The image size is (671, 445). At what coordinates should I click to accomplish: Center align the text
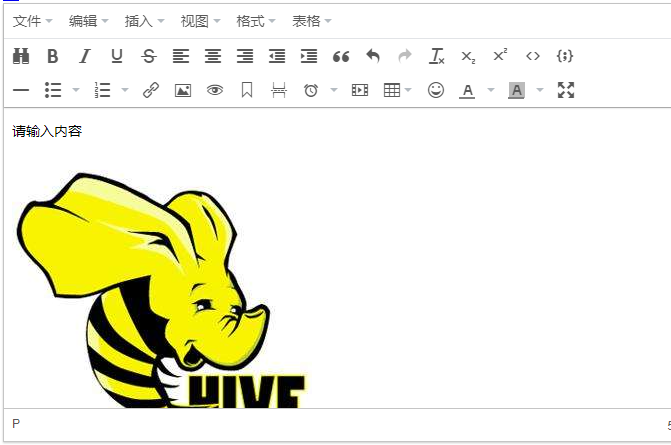[x=213, y=56]
